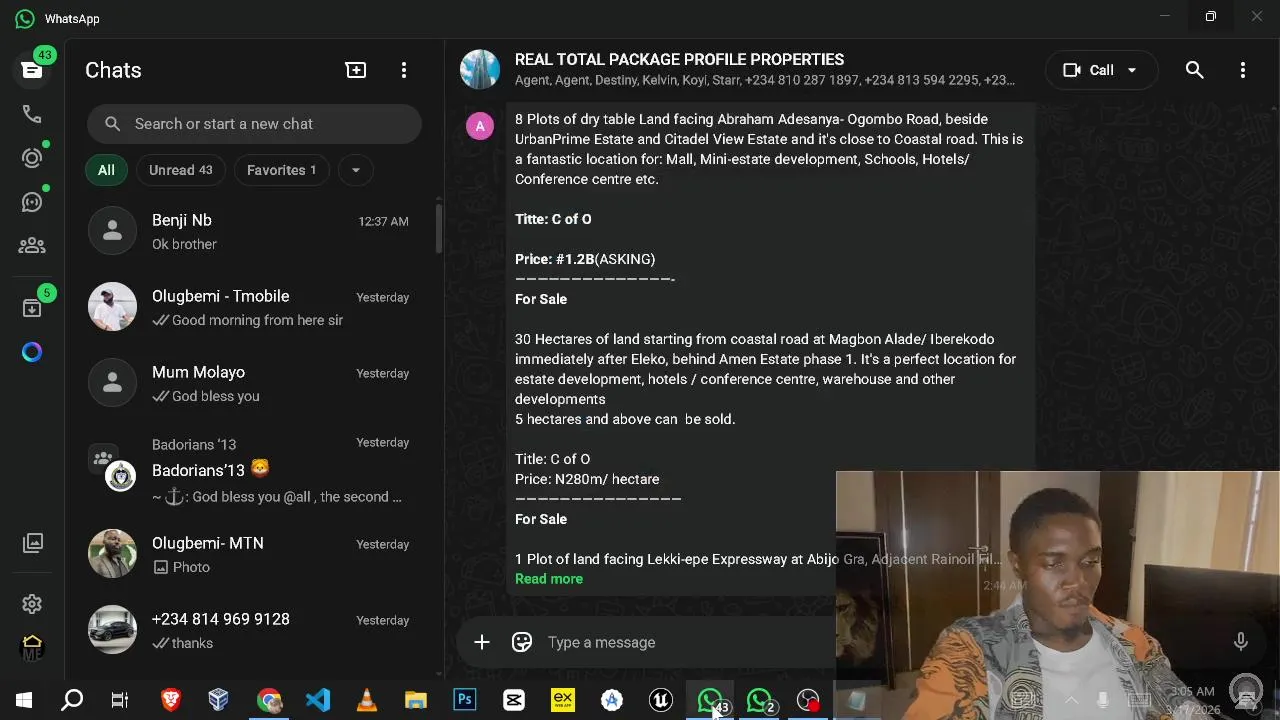Open the profile picture at sidebar bottom

[x=32, y=648]
